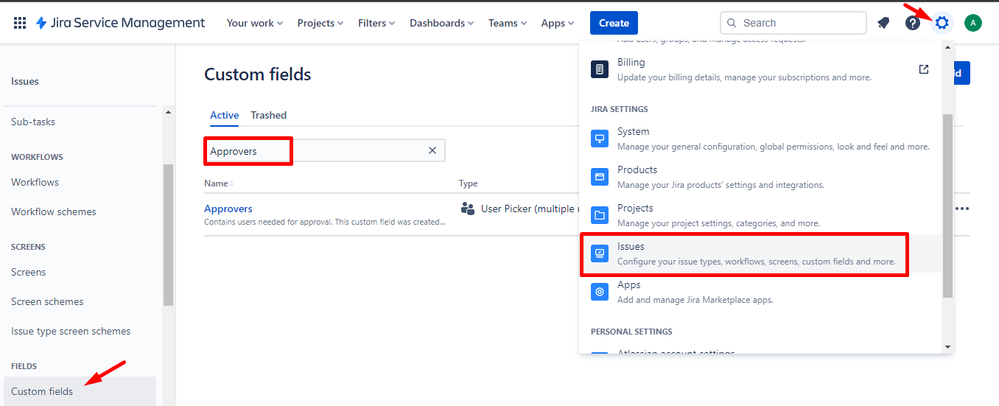This screenshot has width=999, height=406.
Task: Open the help question mark icon
Action: tap(912, 23)
